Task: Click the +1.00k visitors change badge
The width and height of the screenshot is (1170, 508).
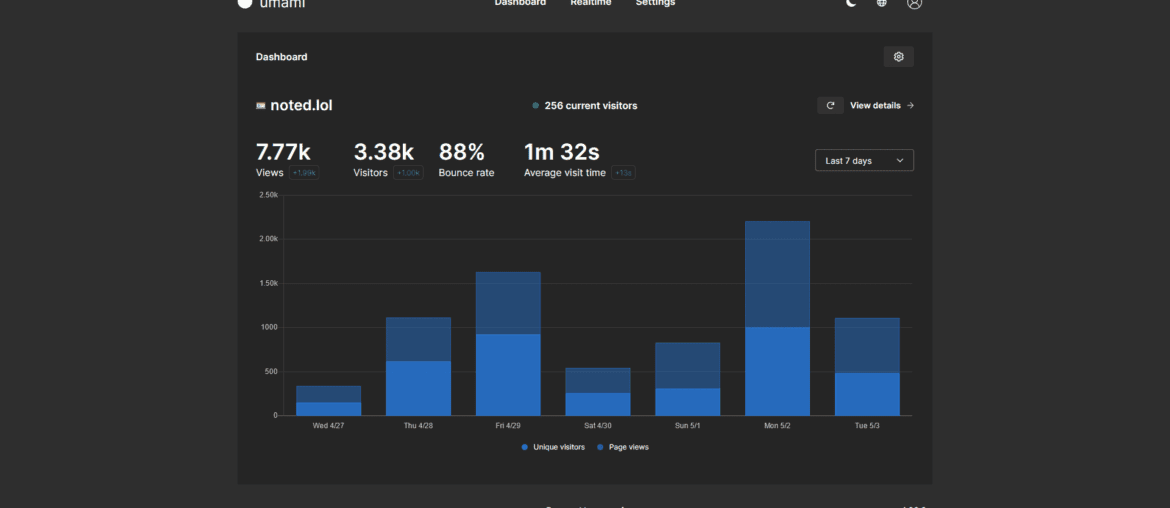Action: 408,173
